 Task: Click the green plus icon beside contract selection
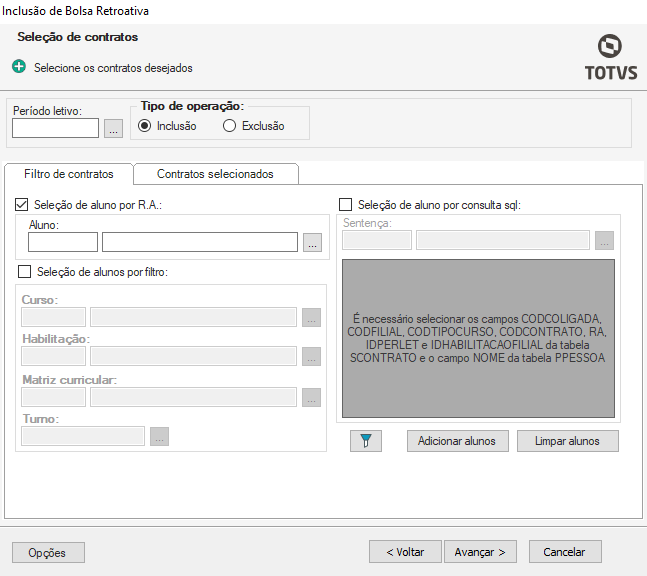coord(20,68)
